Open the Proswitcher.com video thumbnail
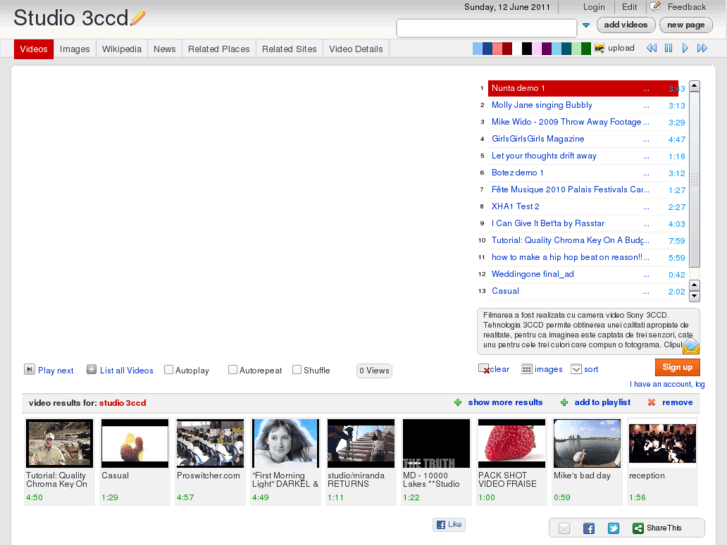 (210, 443)
